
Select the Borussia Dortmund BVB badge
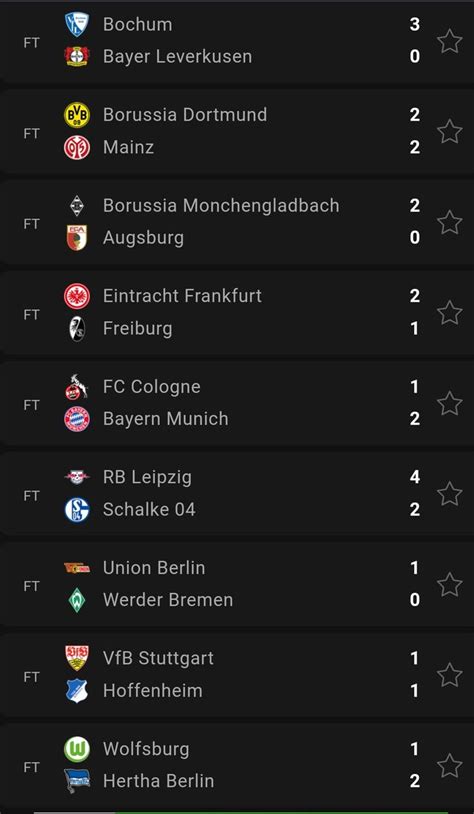77,115
